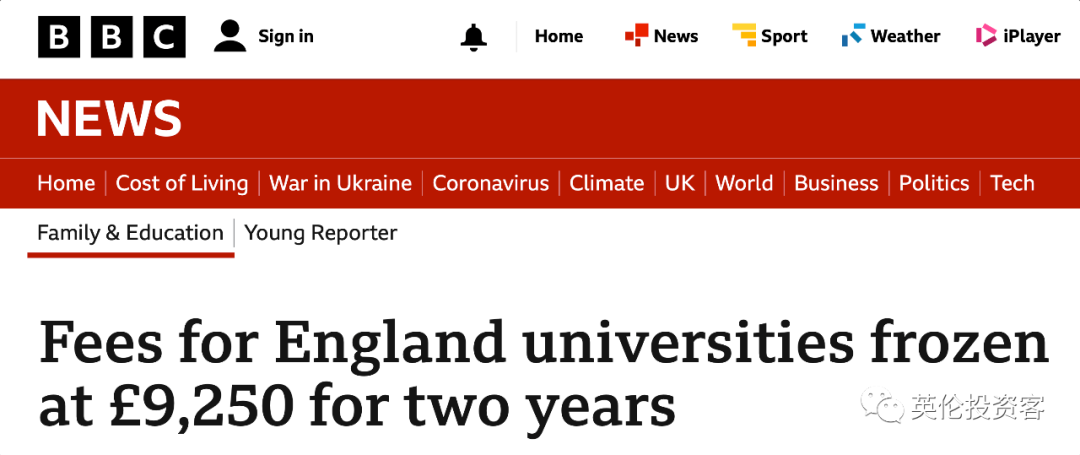Go to World news section
The width and height of the screenshot is (1080, 455).
click(x=744, y=183)
